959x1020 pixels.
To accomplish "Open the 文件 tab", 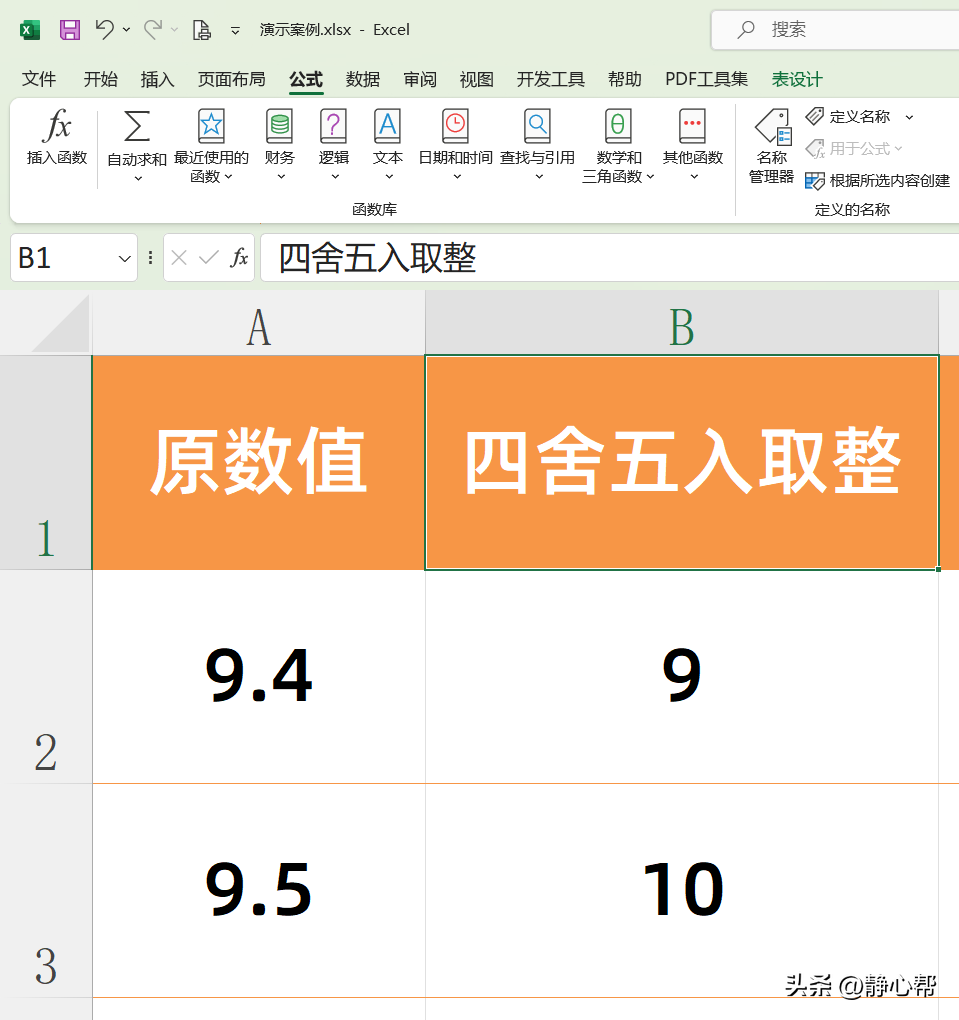I will click(x=39, y=79).
